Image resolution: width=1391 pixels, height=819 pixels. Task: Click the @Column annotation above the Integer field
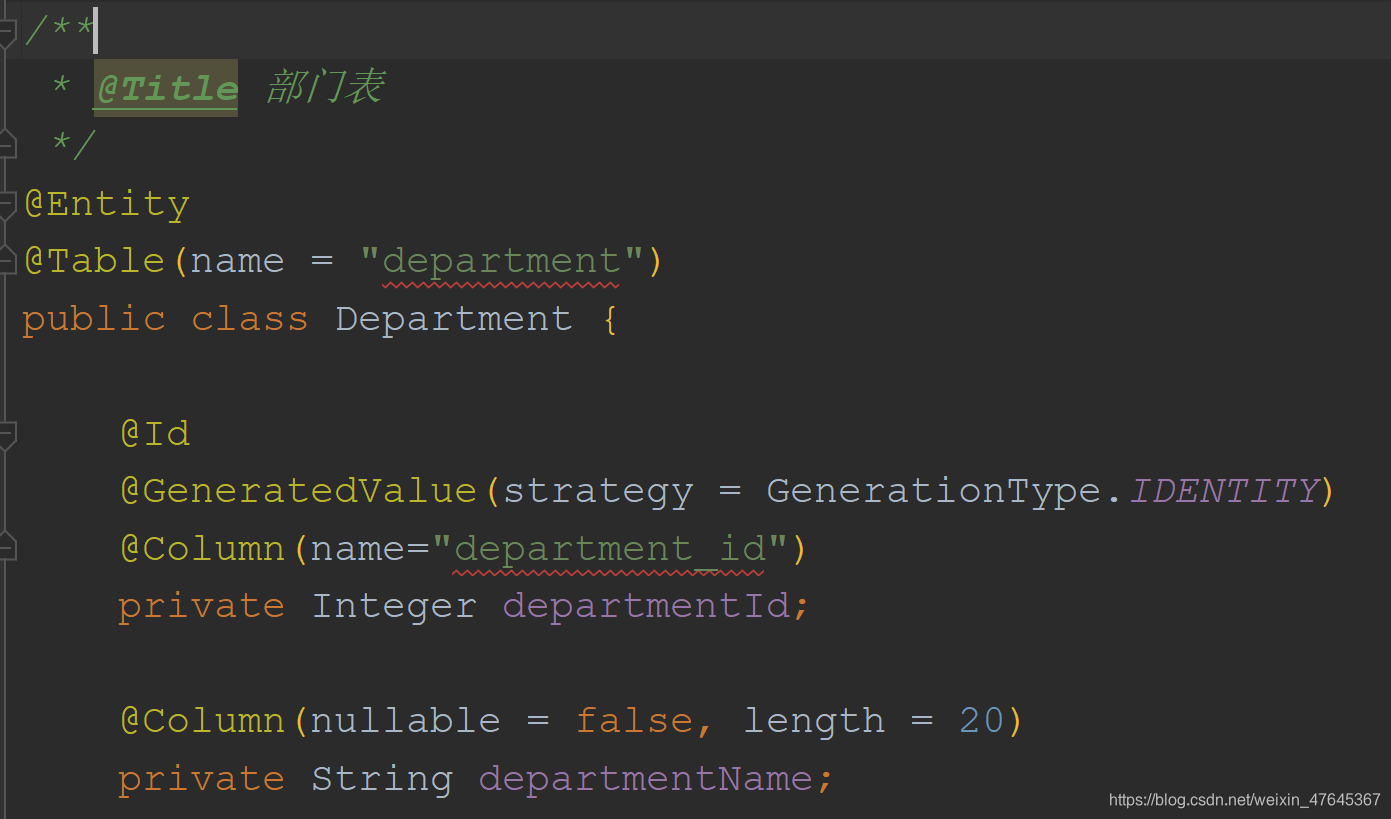[x=202, y=549]
